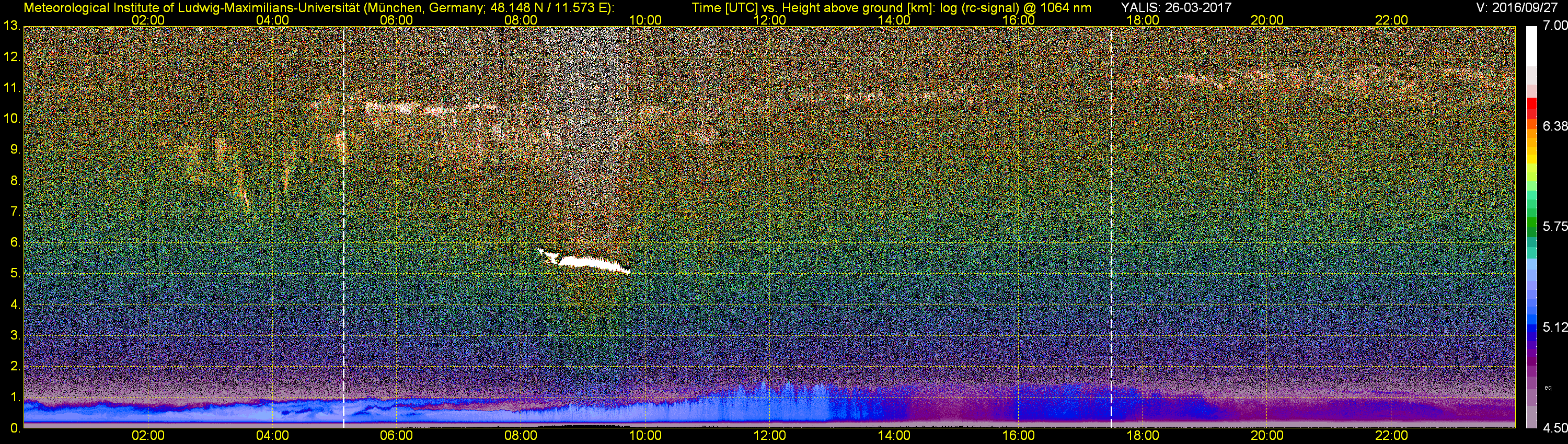
Task: Click the 2 km height axis label
Action: (x=15, y=366)
